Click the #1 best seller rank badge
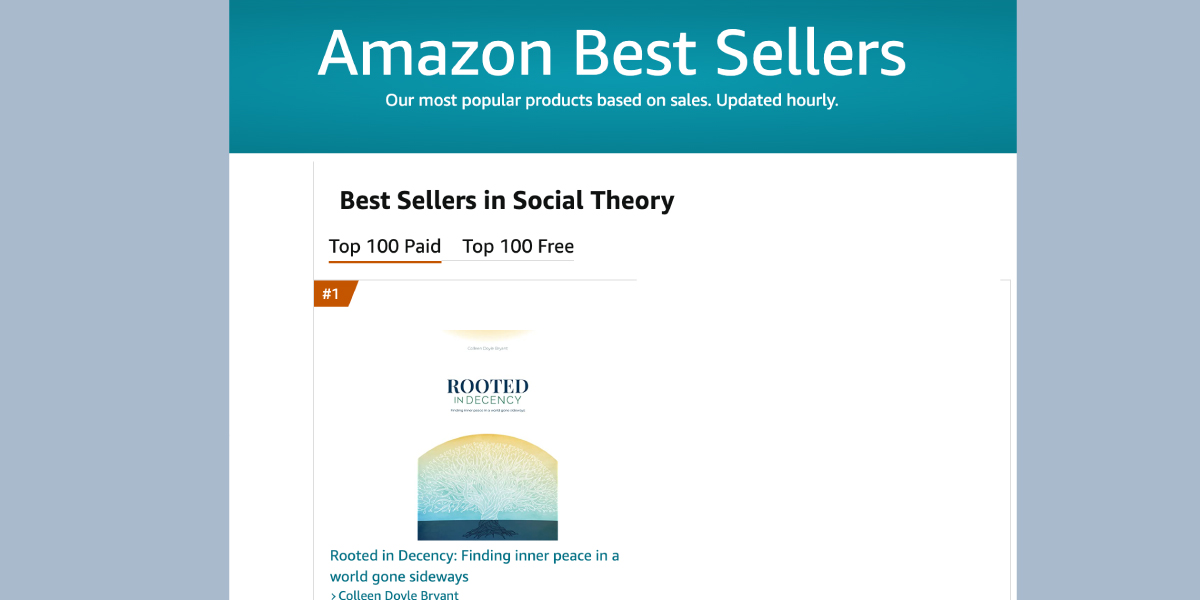The width and height of the screenshot is (1200, 600). 332,294
